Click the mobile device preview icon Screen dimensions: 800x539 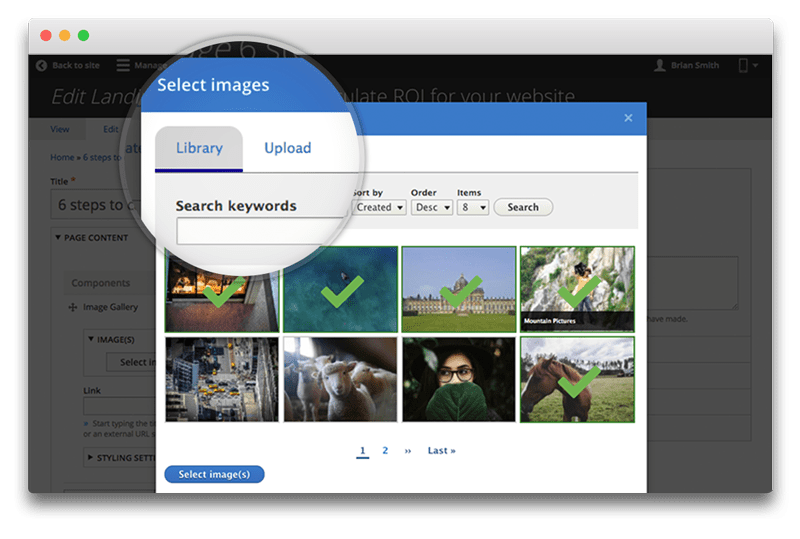742,66
